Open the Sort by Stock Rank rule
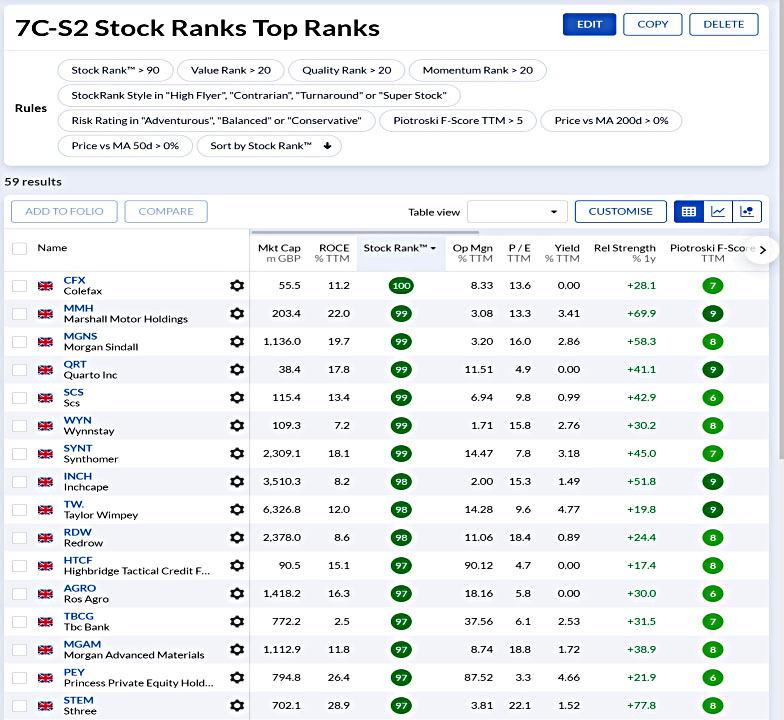784x720 pixels. click(269, 146)
